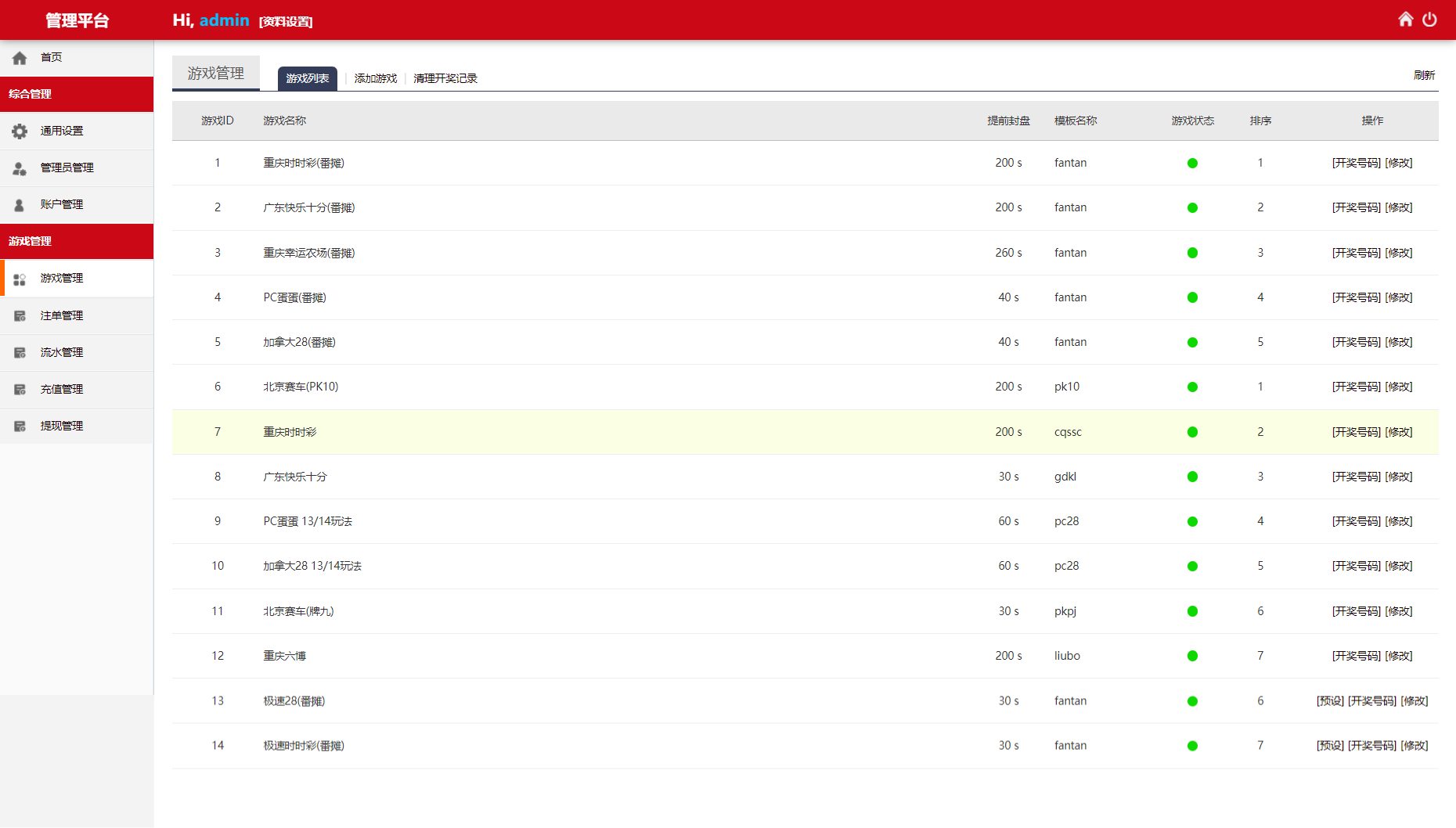Collapse the 游戏管理 red section header
Screen dimensions: 1456x828
[77, 241]
